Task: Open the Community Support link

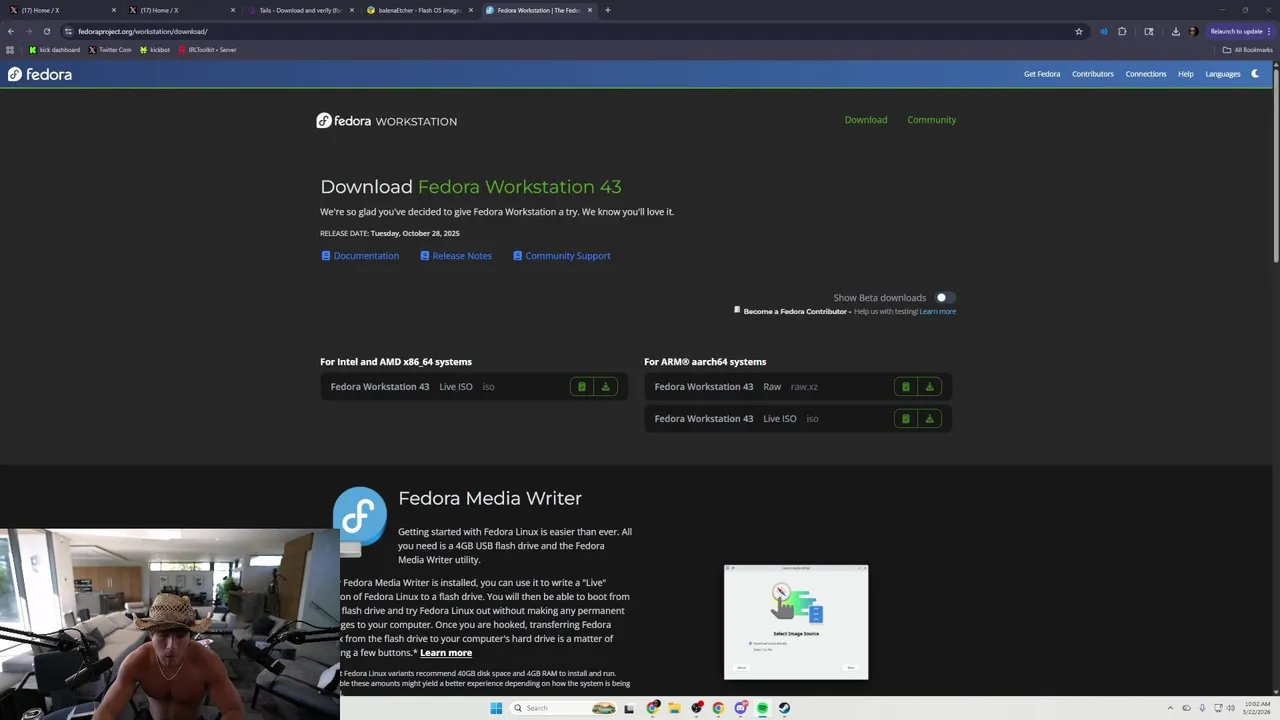Action: (561, 256)
